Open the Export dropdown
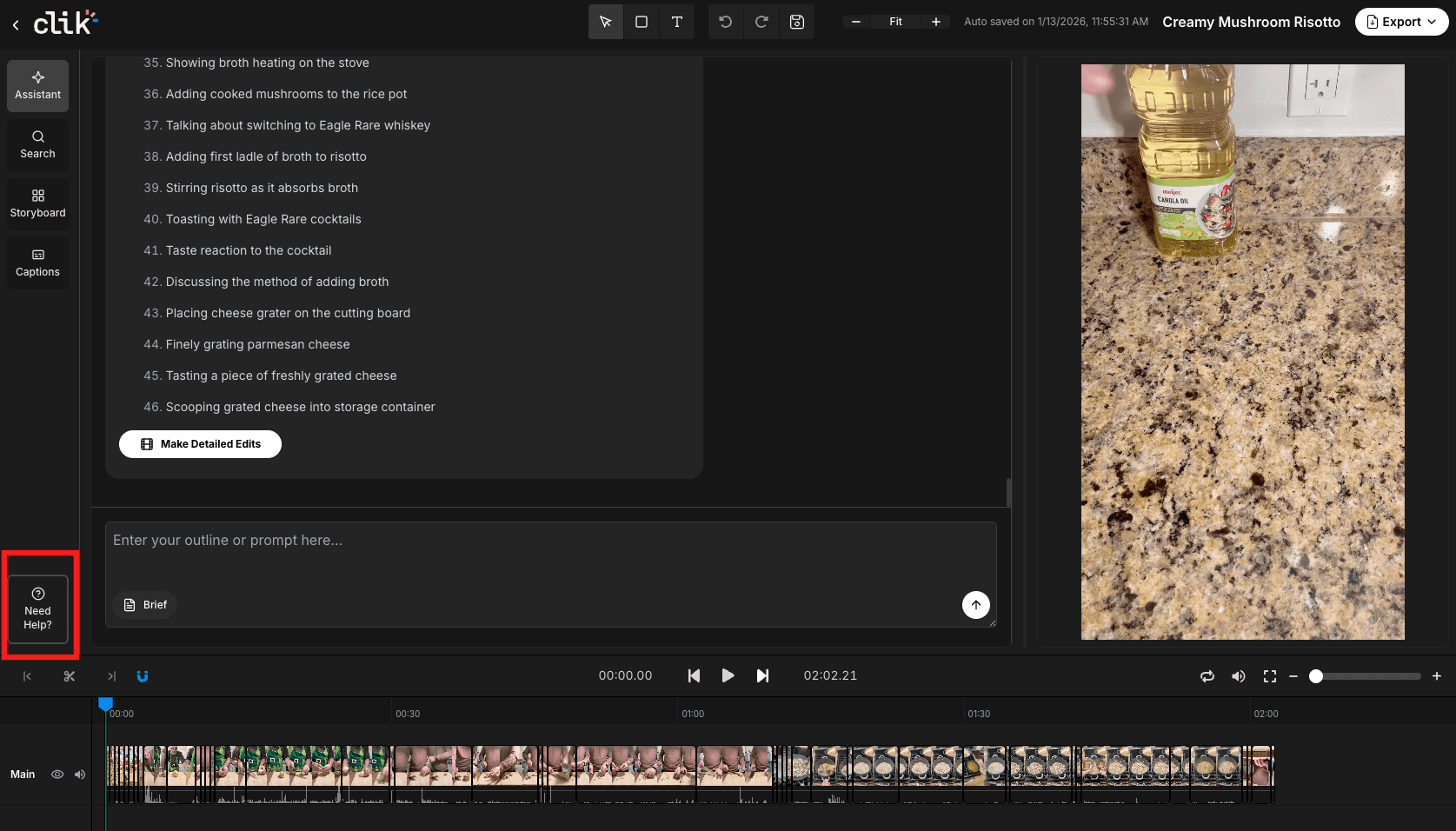Screen dimensions: 1456x831 click(1401, 22)
